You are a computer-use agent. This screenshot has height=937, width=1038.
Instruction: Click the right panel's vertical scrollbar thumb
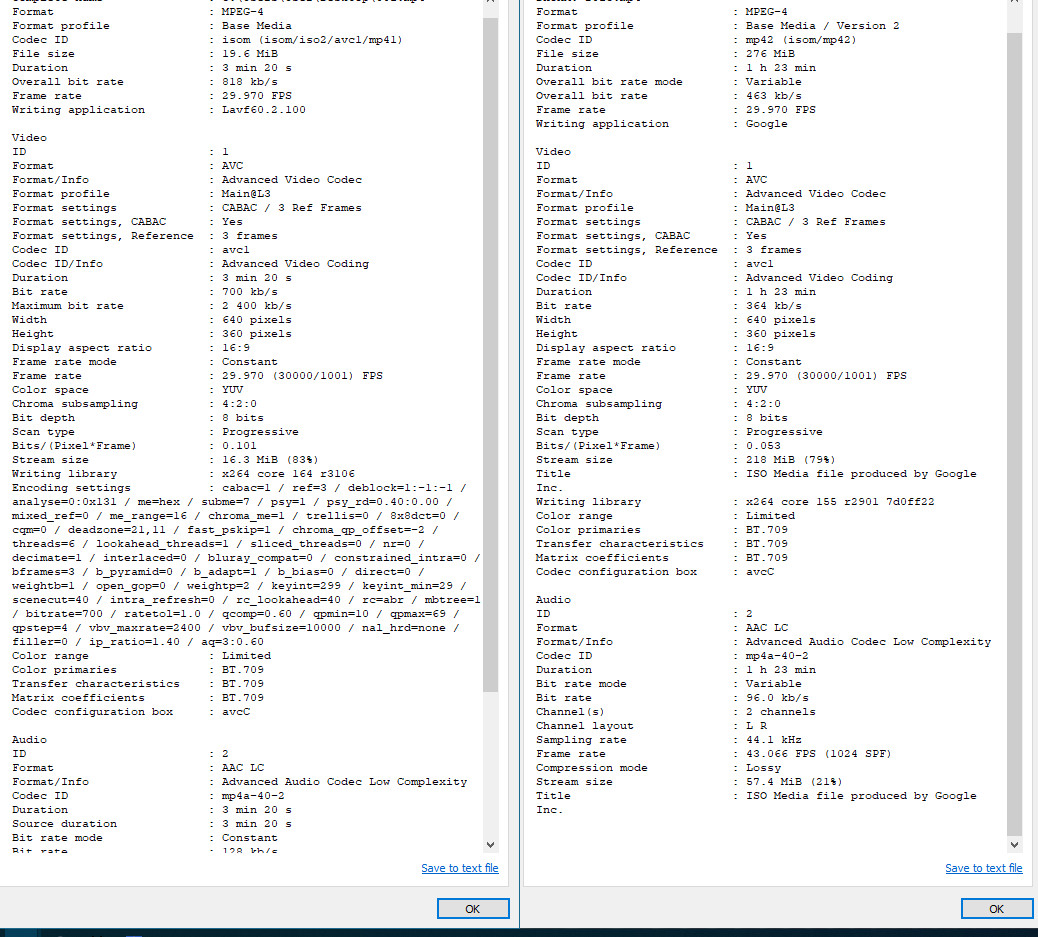[1014, 430]
